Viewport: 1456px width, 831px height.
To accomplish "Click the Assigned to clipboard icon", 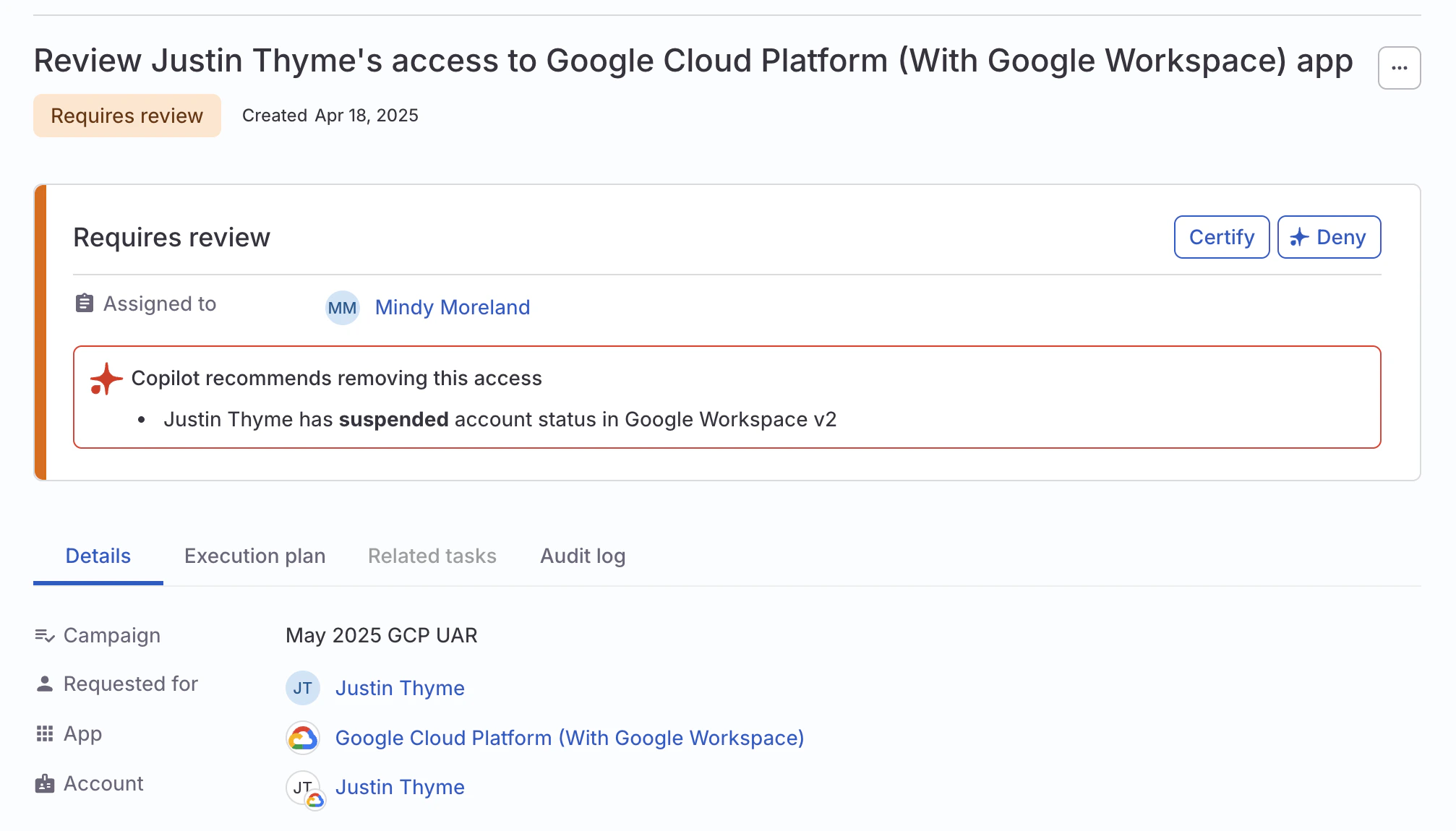I will tap(85, 303).
